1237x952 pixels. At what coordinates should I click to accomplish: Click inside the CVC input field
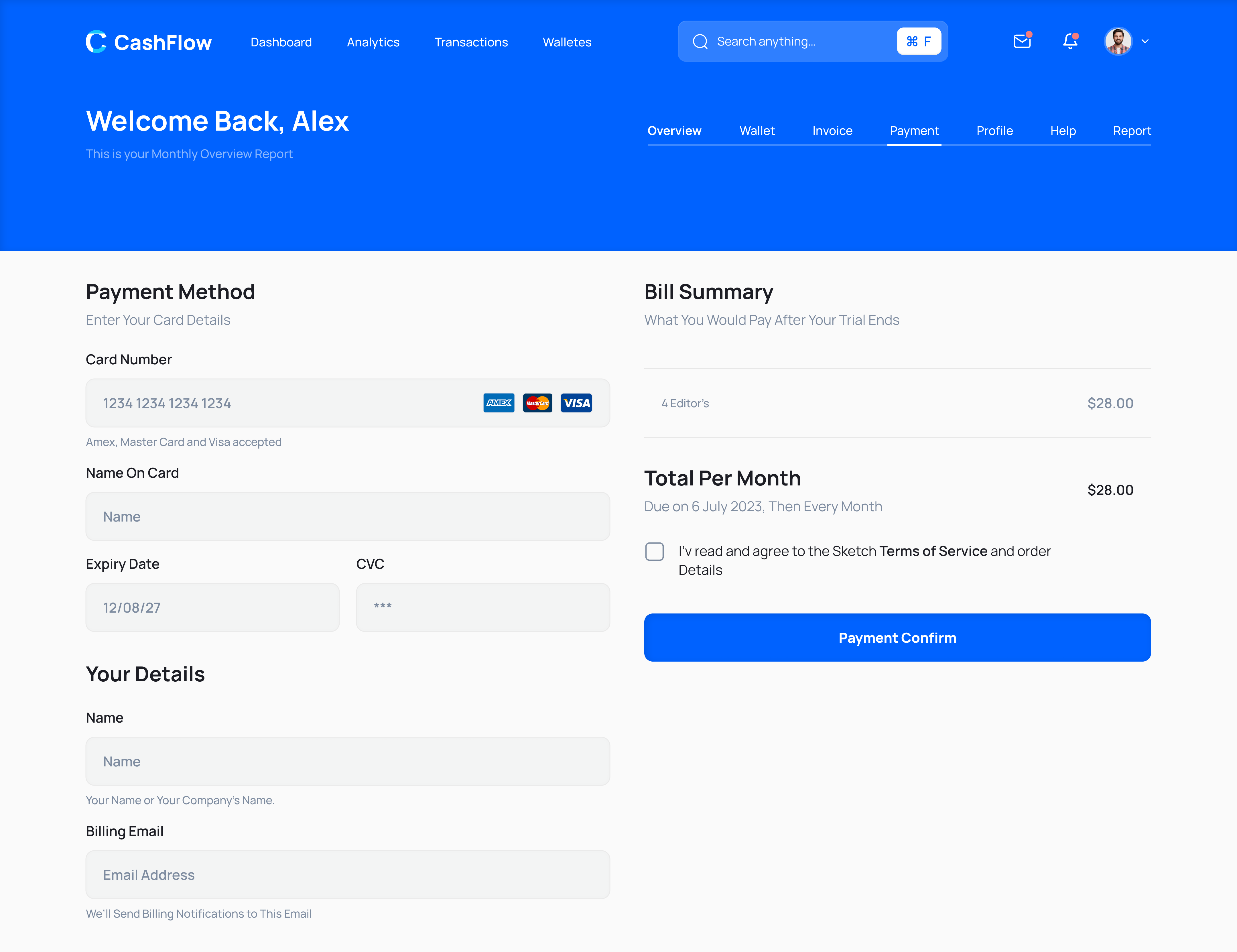(x=482, y=607)
